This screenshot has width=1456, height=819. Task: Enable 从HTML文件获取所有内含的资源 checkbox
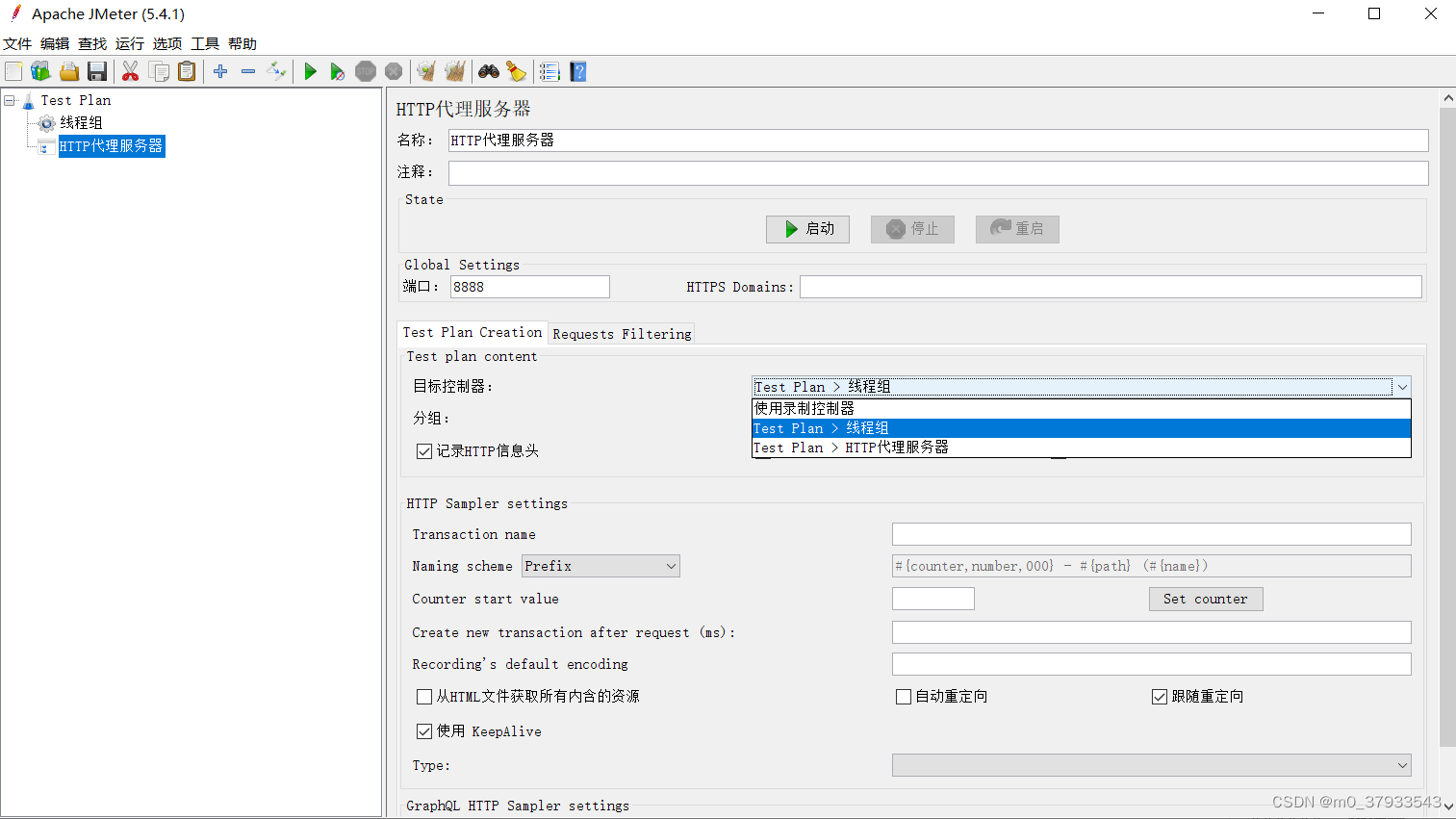(423, 697)
